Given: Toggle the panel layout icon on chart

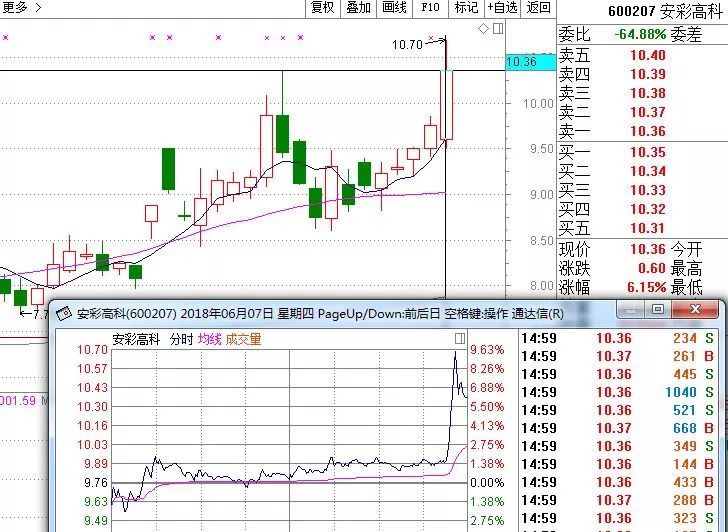Looking at the screenshot, I should (498, 29).
